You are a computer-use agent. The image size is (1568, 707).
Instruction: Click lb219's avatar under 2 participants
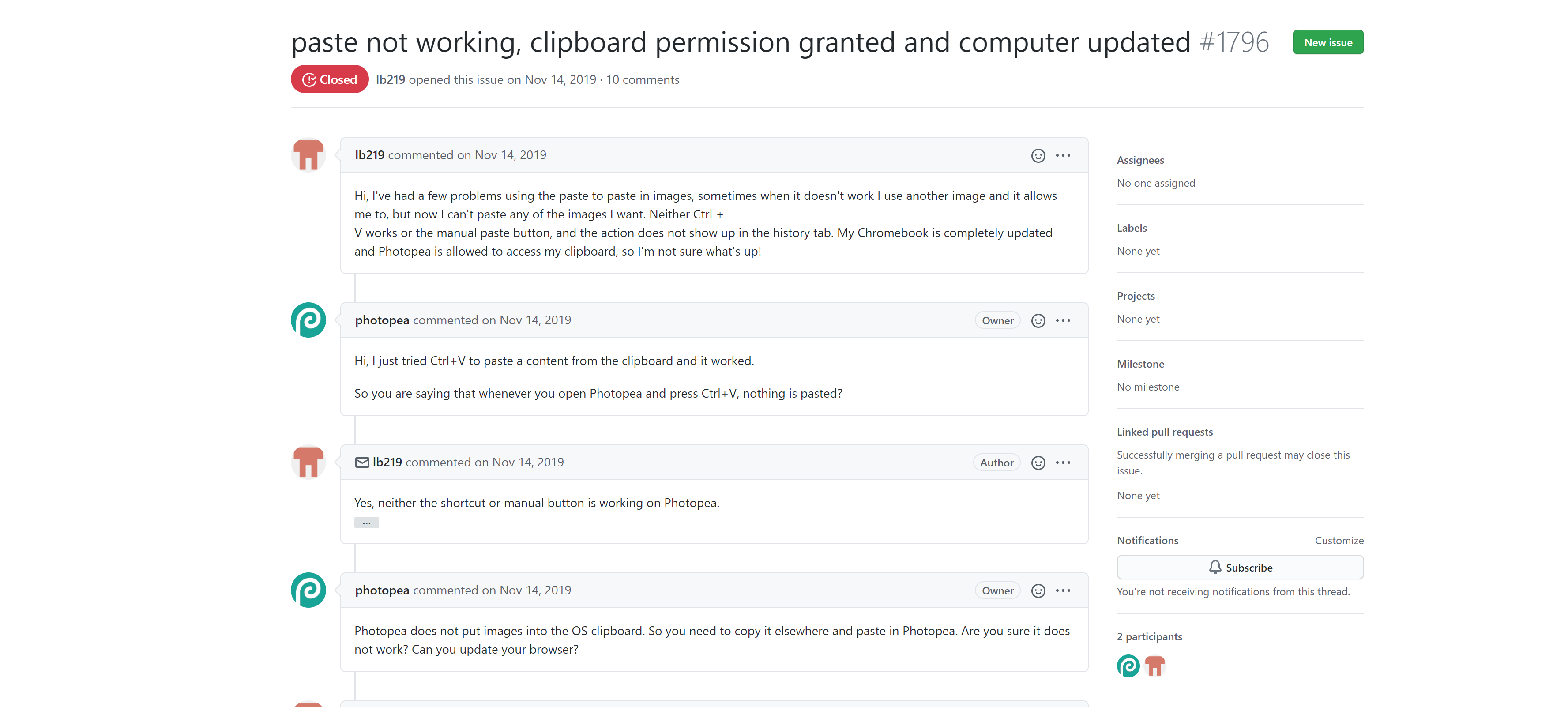pyautogui.click(x=1155, y=666)
